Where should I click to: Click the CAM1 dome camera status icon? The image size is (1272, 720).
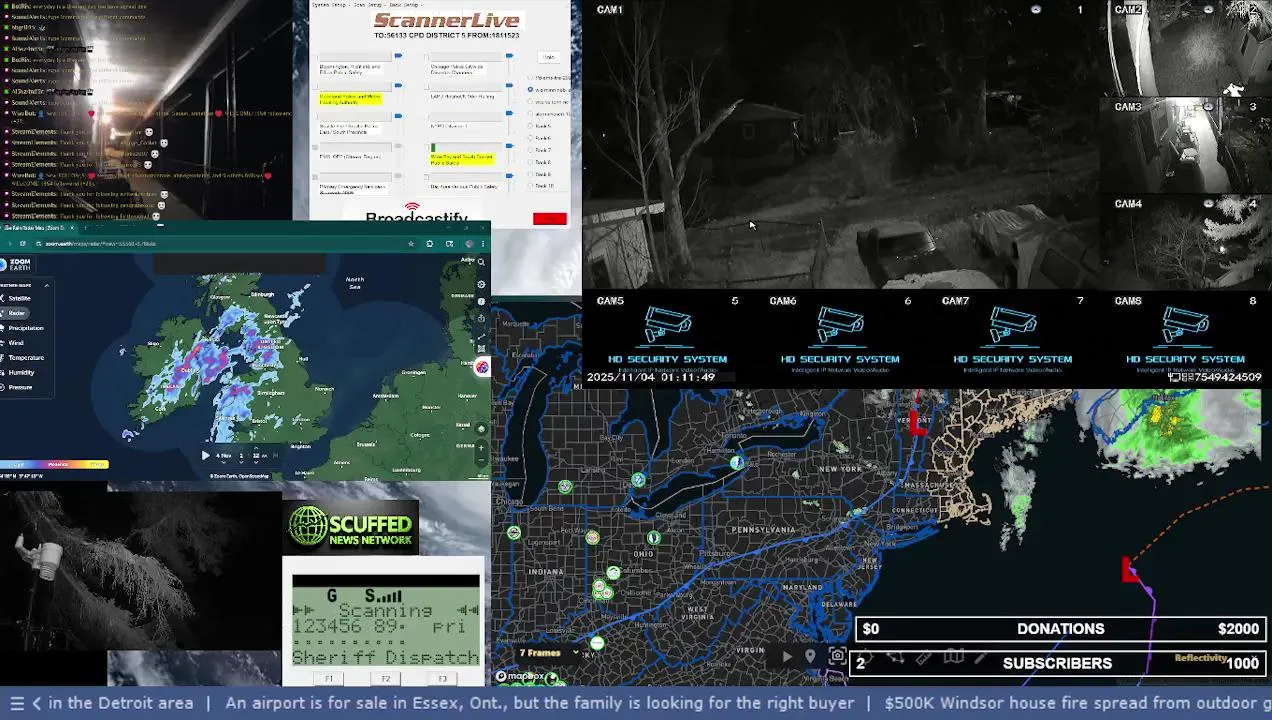(1036, 9)
